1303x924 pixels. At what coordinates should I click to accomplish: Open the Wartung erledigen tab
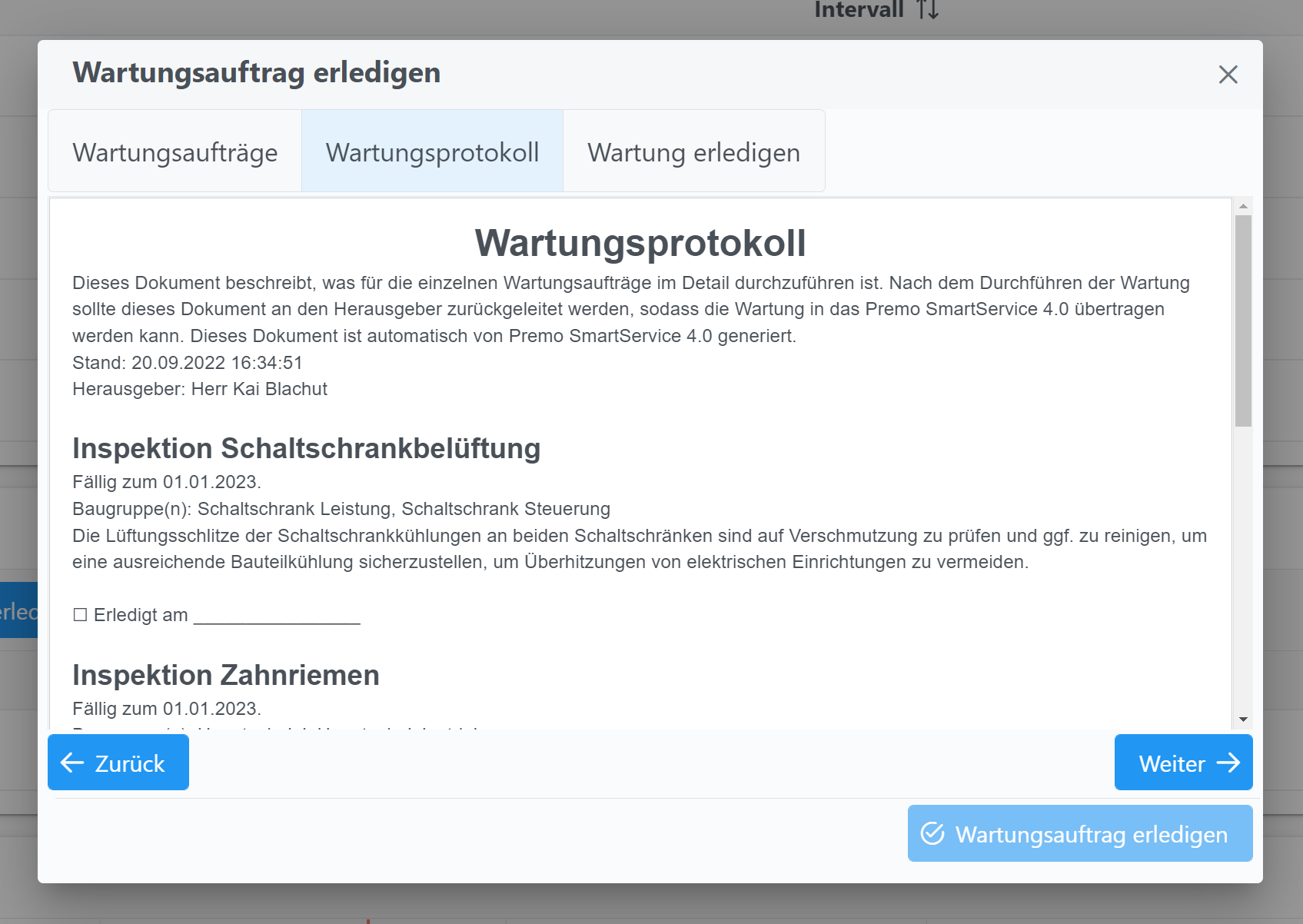693,151
